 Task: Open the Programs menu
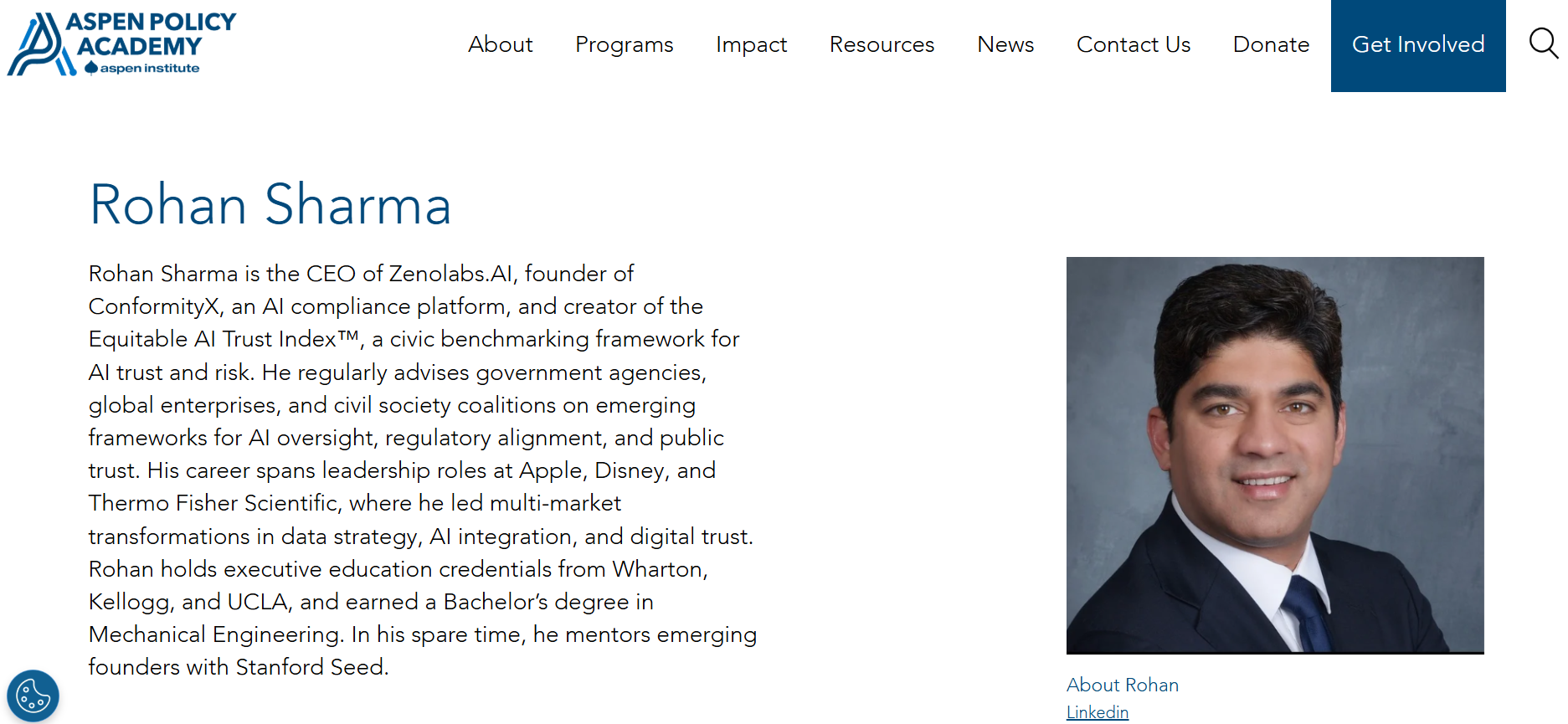[x=624, y=44]
